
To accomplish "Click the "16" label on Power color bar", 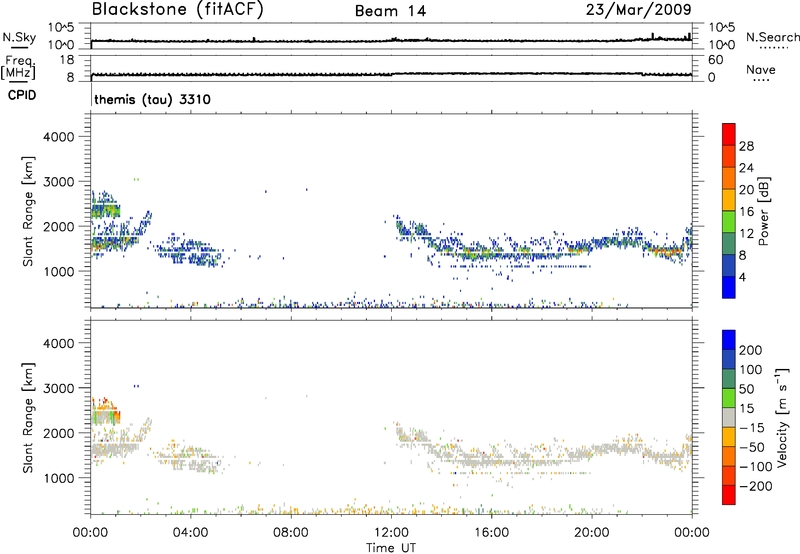I will 746,212.
